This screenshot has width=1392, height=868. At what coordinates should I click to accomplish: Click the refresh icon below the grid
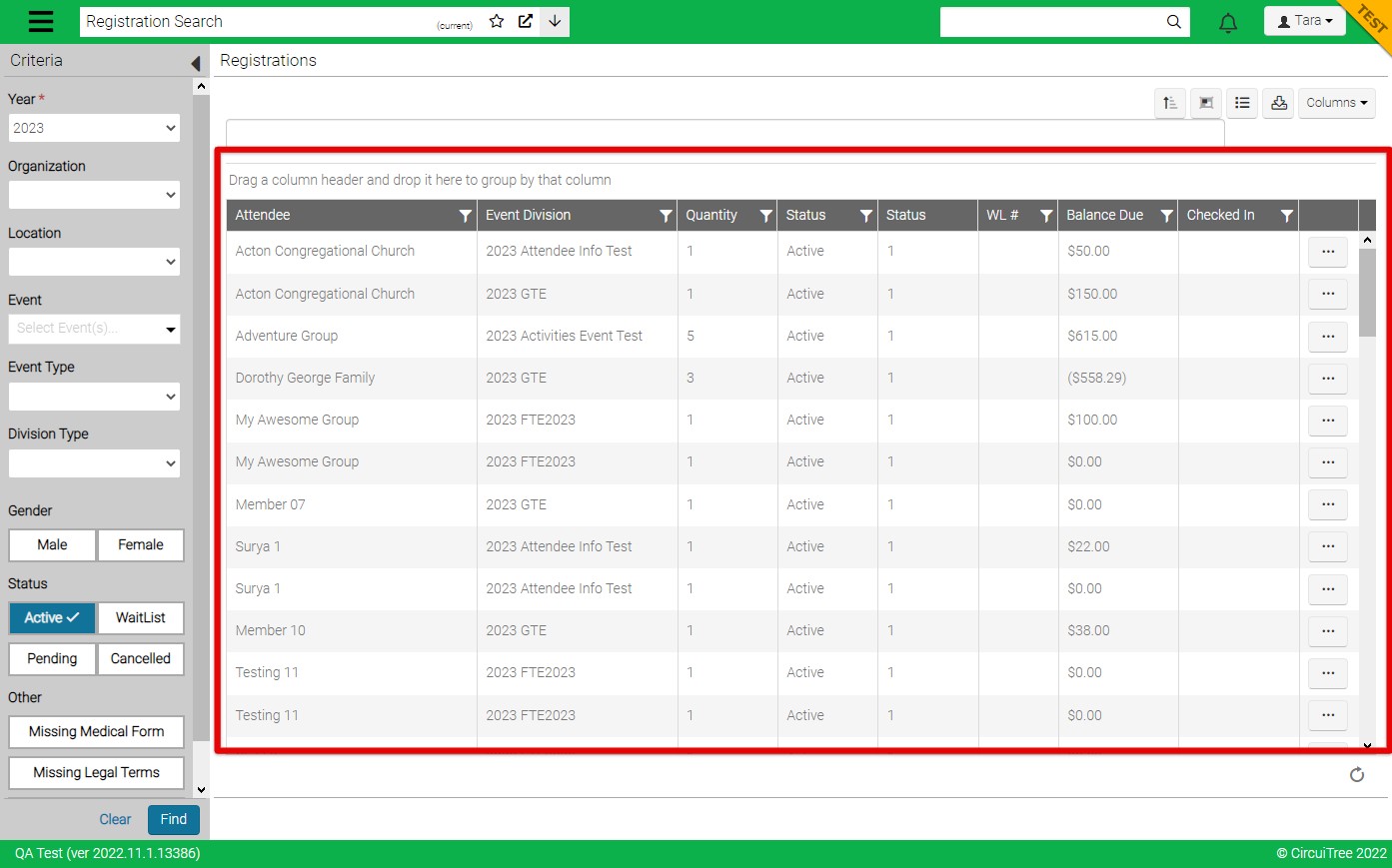coord(1357,775)
